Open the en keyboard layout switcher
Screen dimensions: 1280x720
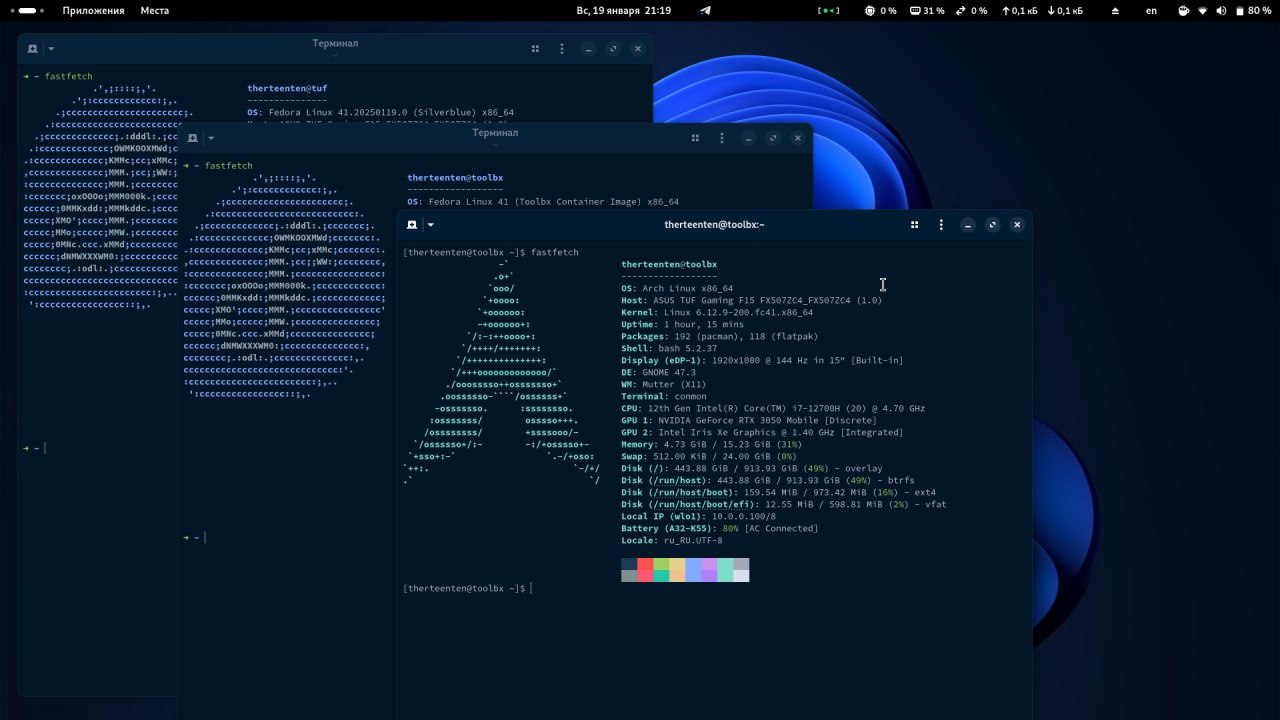click(1151, 10)
